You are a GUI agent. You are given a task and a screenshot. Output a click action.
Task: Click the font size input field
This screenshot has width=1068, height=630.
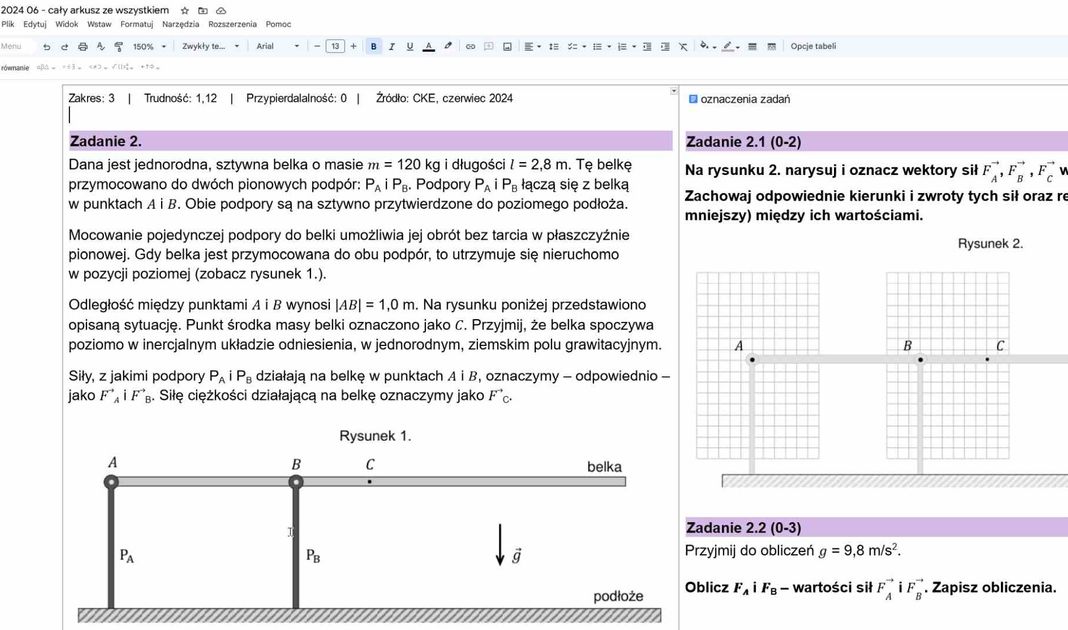pos(335,47)
